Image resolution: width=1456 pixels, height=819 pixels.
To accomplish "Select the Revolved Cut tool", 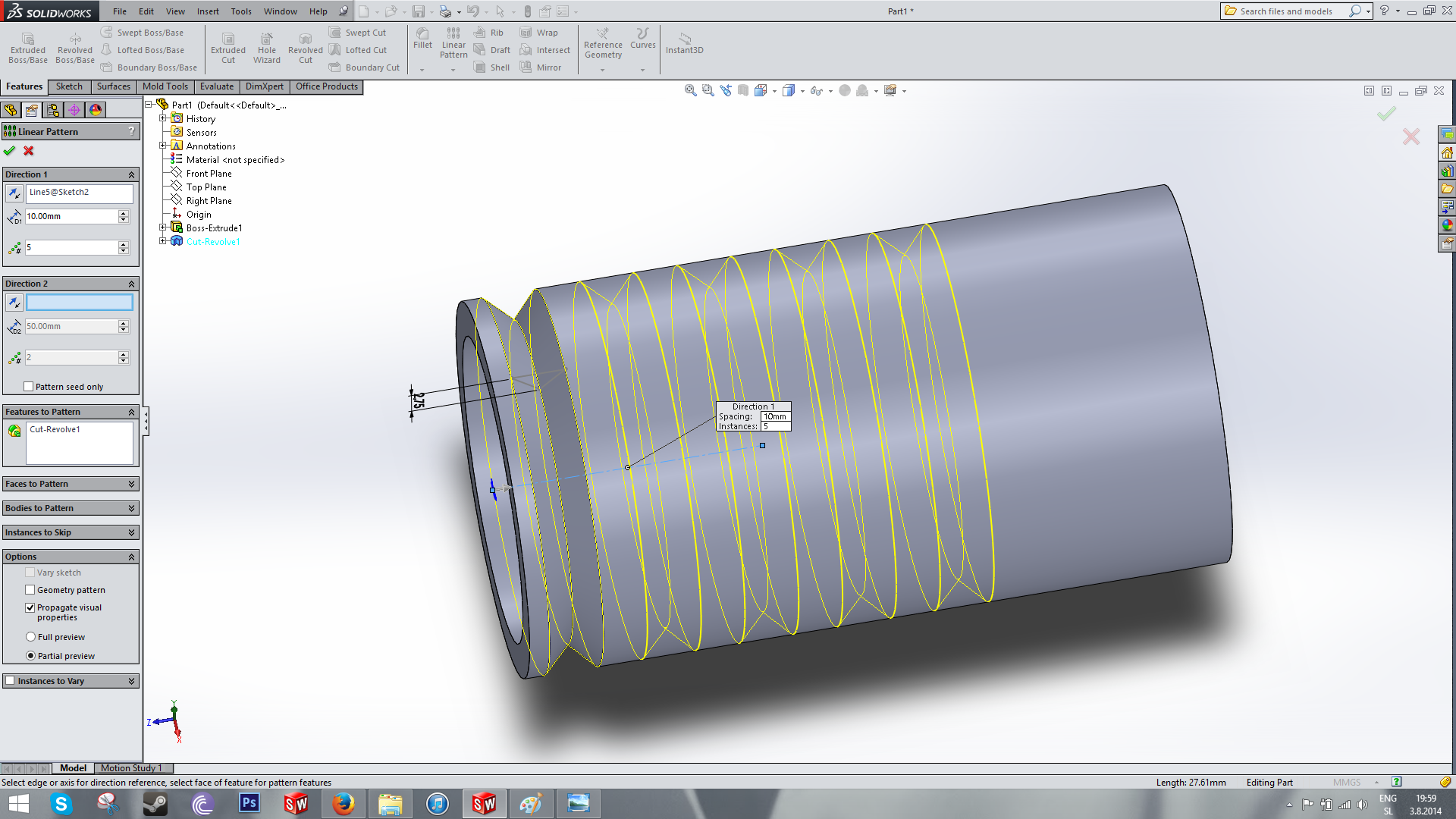I will tap(306, 48).
